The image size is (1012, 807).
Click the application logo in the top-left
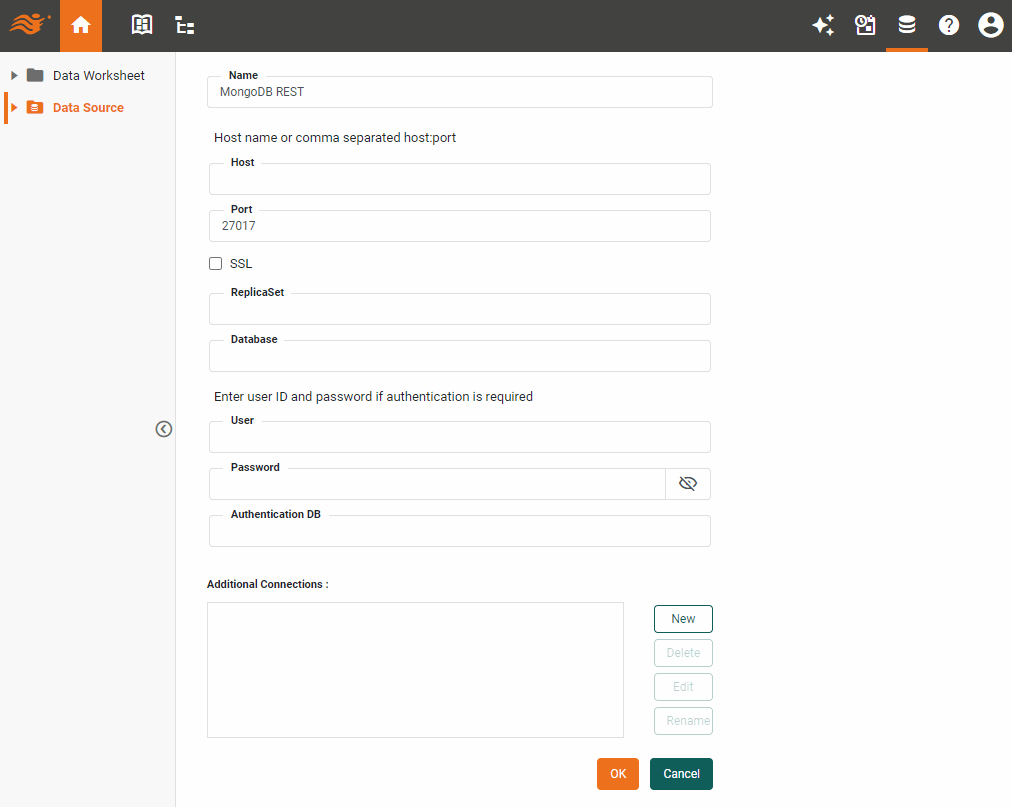point(29,25)
